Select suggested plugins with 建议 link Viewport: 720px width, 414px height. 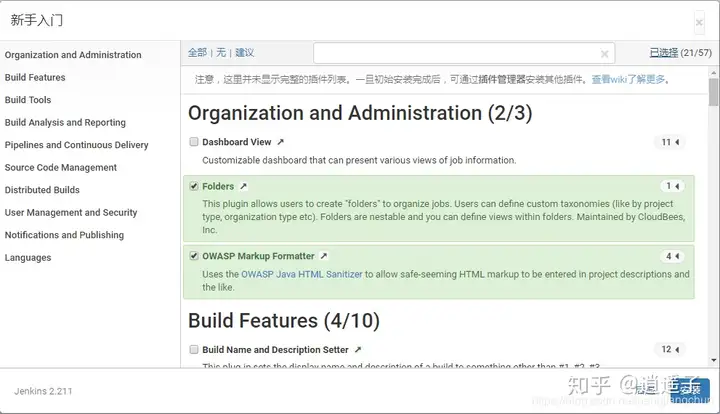coord(245,53)
